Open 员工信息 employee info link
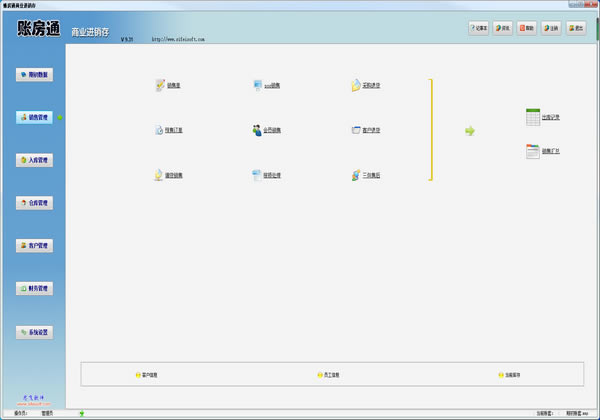Image resolution: width=600 pixels, height=420 pixels. click(x=329, y=375)
